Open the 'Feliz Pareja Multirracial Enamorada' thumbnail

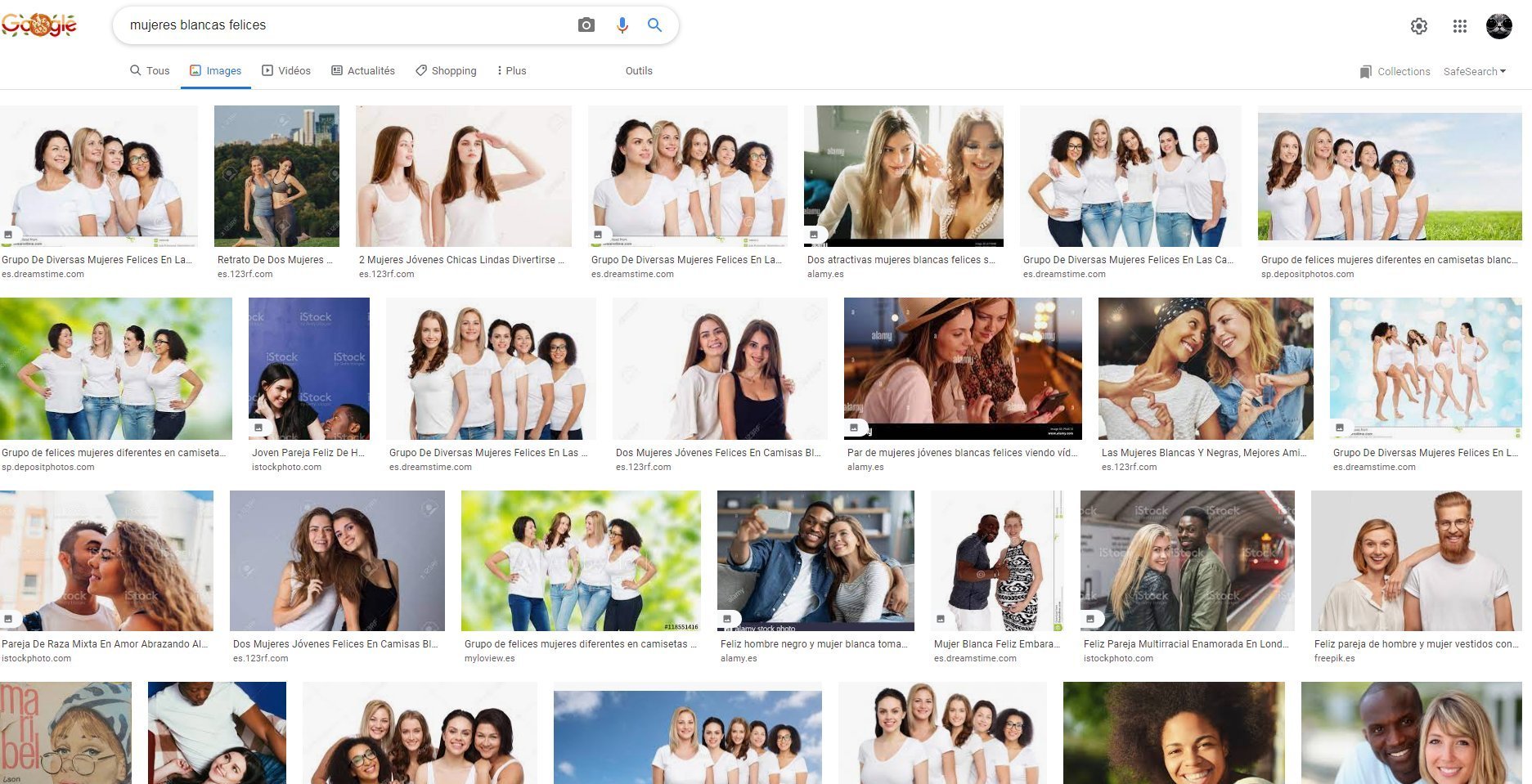coord(1188,561)
